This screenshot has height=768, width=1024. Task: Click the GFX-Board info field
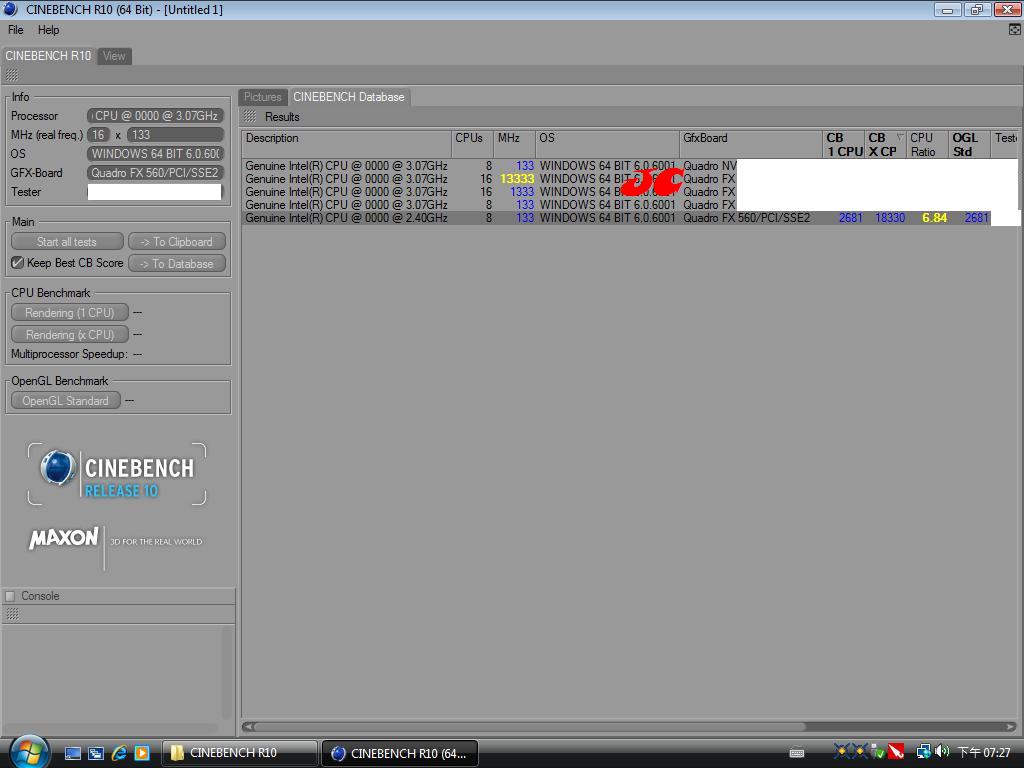pyautogui.click(x=155, y=172)
